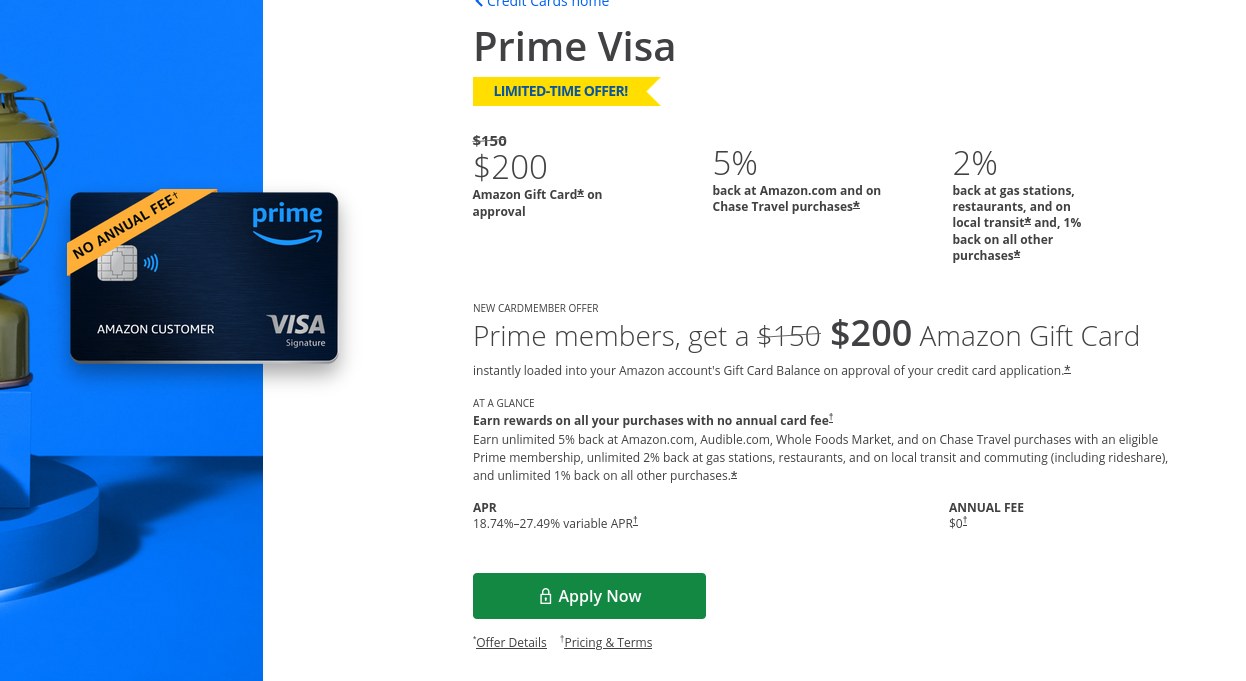Click the contactless payment icon on the card
This screenshot has height=681, width=1246.
pos(151,264)
